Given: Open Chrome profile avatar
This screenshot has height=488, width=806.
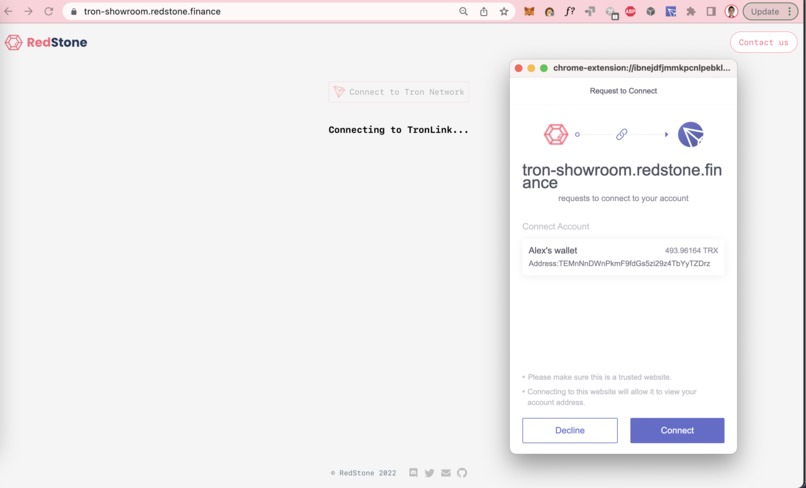Looking at the screenshot, I should [731, 11].
